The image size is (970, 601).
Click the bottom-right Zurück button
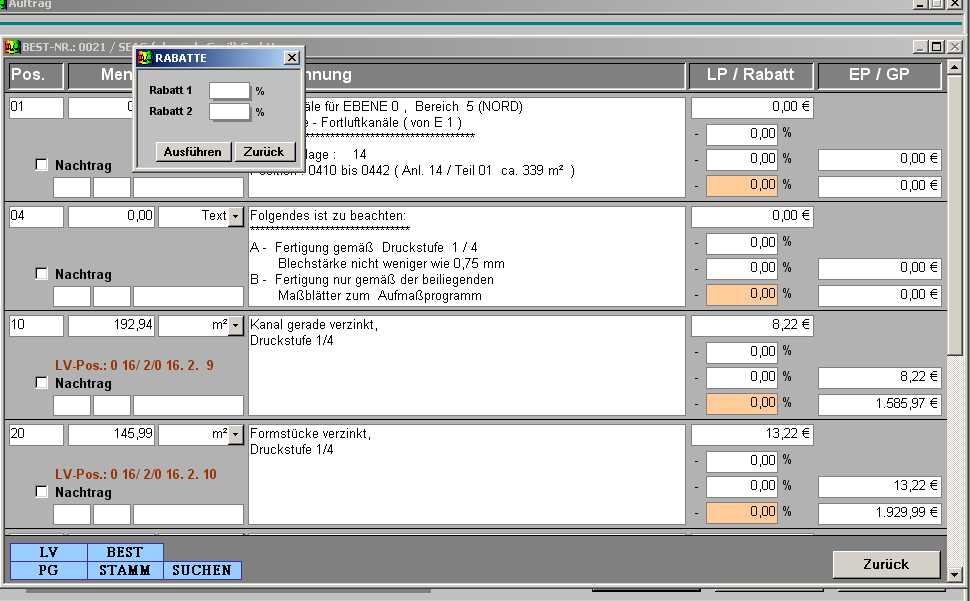(886, 564)
